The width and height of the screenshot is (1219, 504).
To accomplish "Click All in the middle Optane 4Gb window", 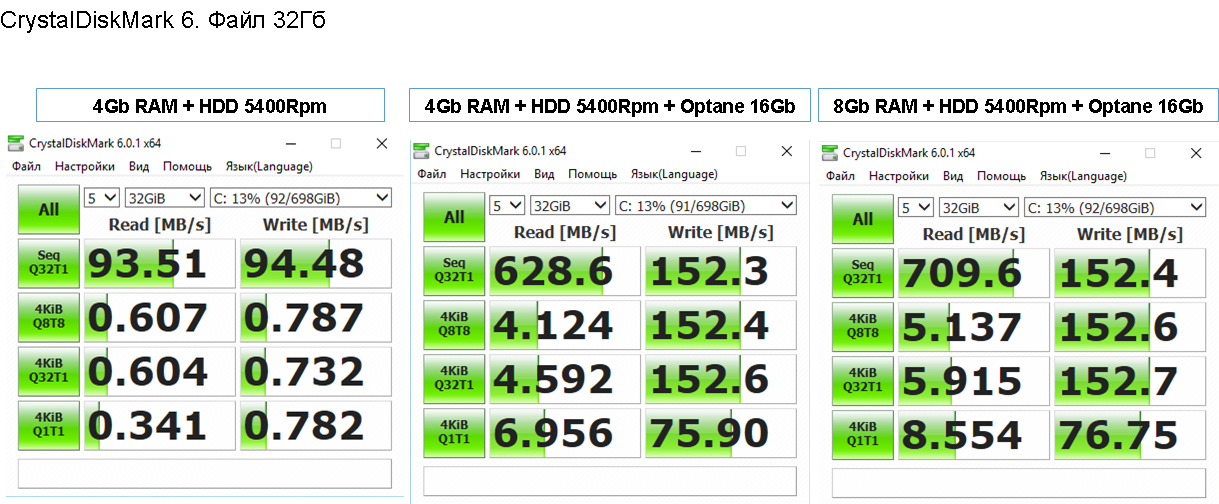I will [454, 217].
